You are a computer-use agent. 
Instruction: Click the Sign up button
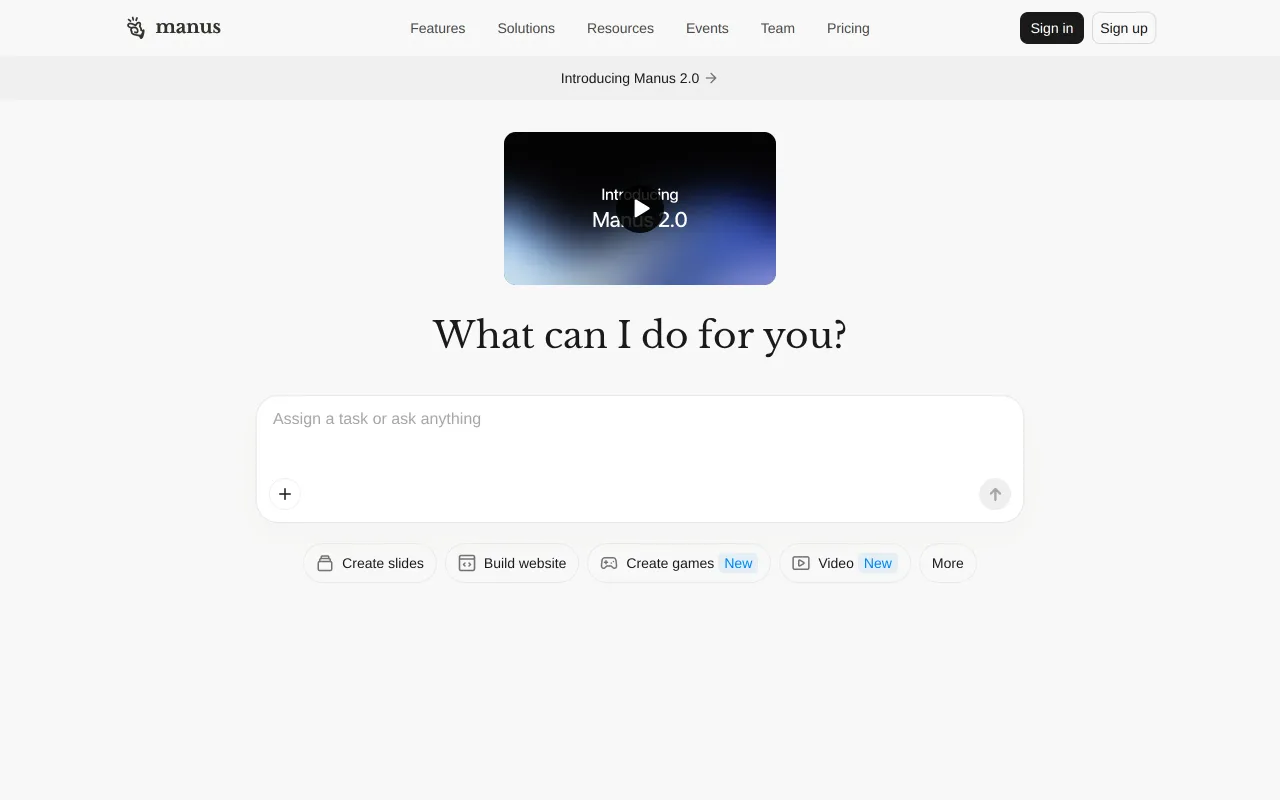point(1124,28)
